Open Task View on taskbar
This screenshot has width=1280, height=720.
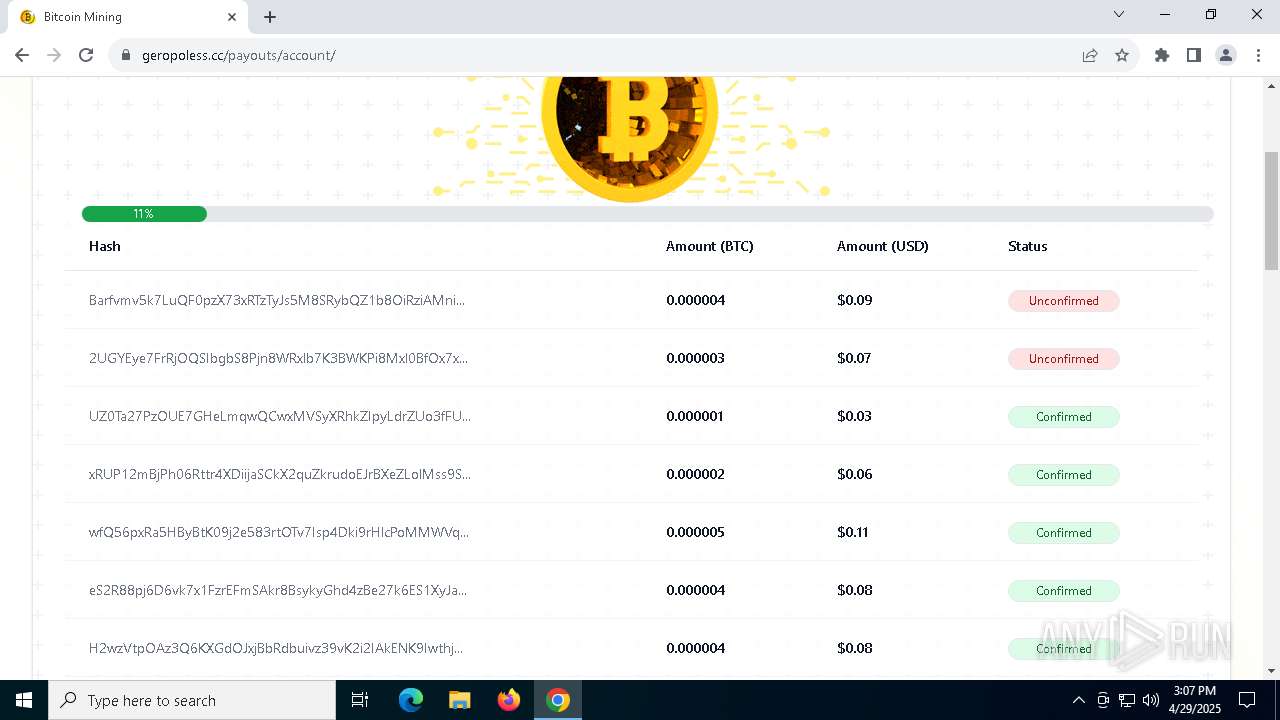coord(360,700)
